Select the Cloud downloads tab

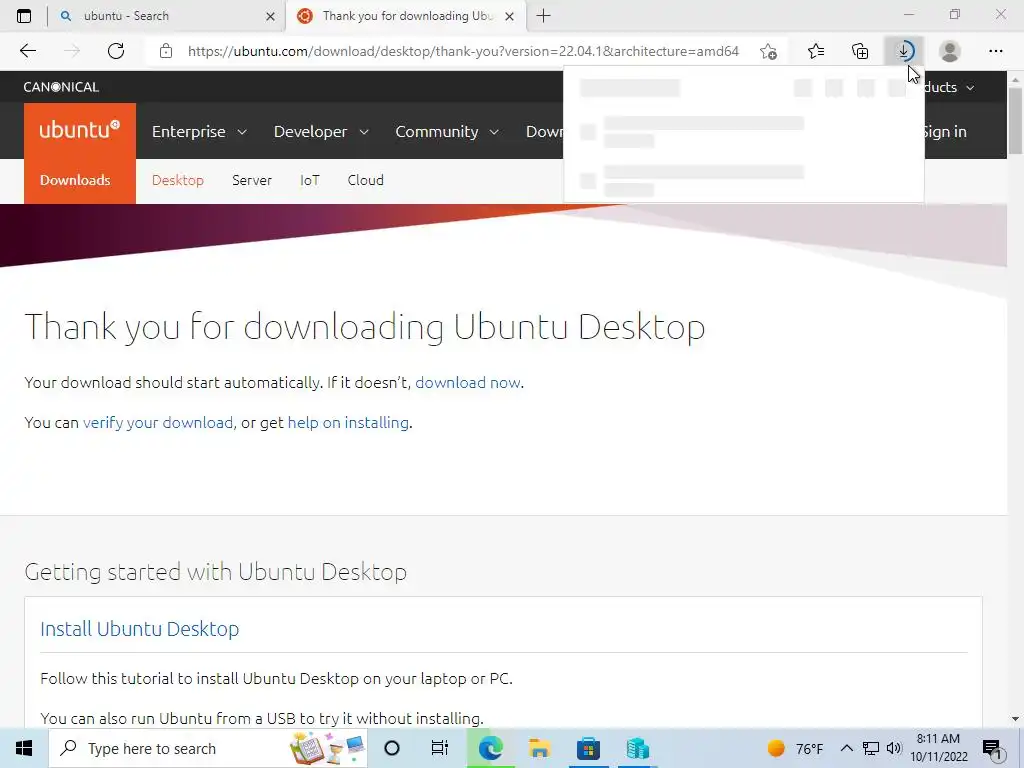[x=365, y=180]
